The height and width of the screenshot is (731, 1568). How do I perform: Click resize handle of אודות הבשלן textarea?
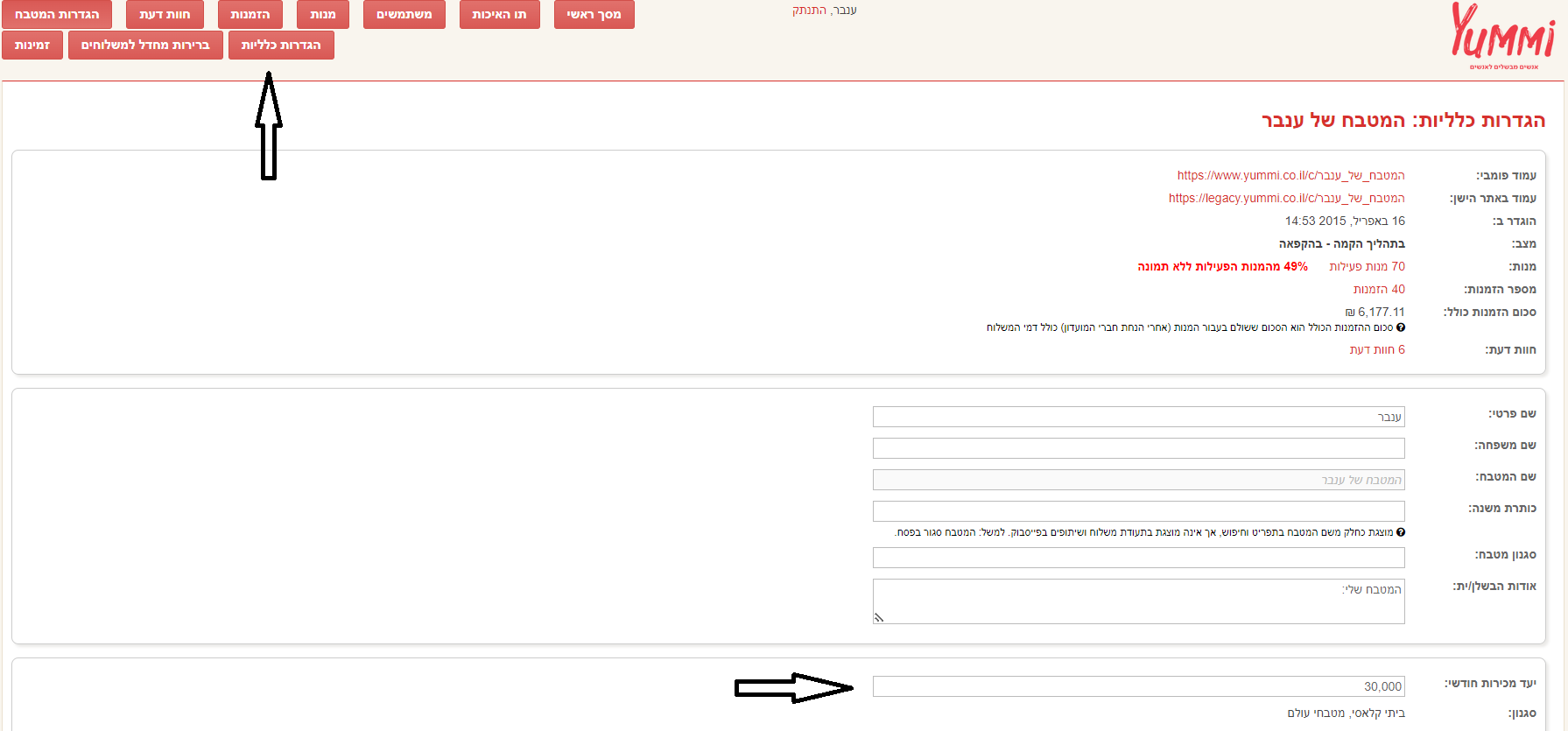[x=879, y=617]
